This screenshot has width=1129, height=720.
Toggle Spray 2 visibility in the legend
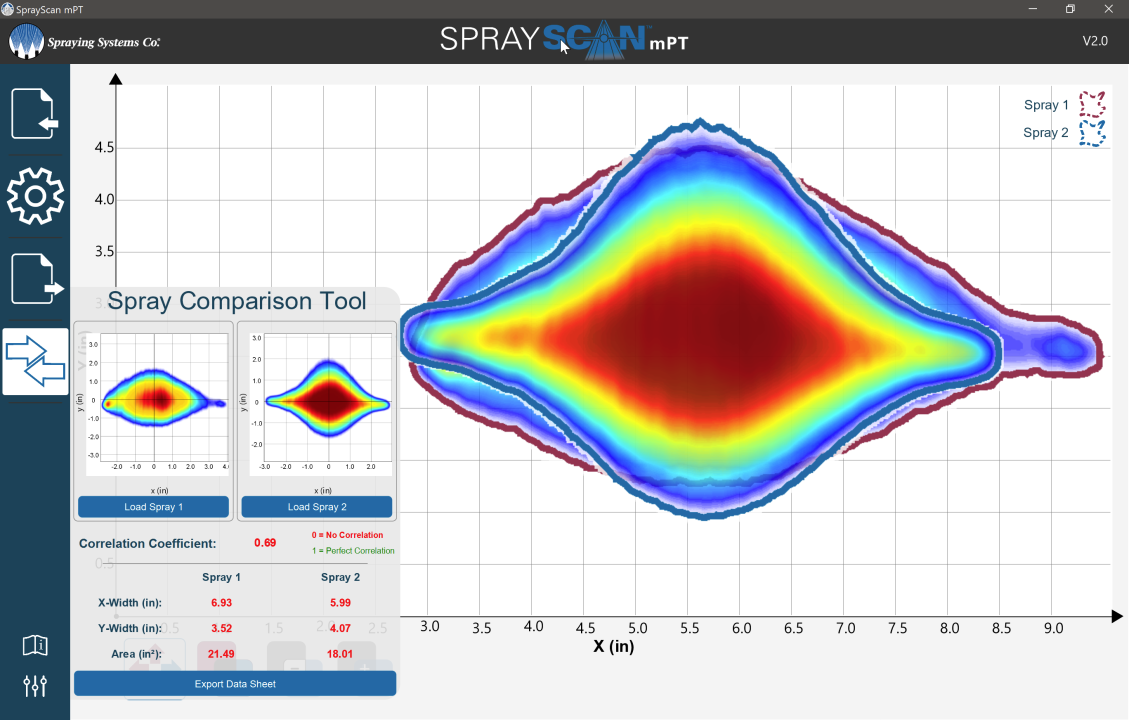(1046, 132)
